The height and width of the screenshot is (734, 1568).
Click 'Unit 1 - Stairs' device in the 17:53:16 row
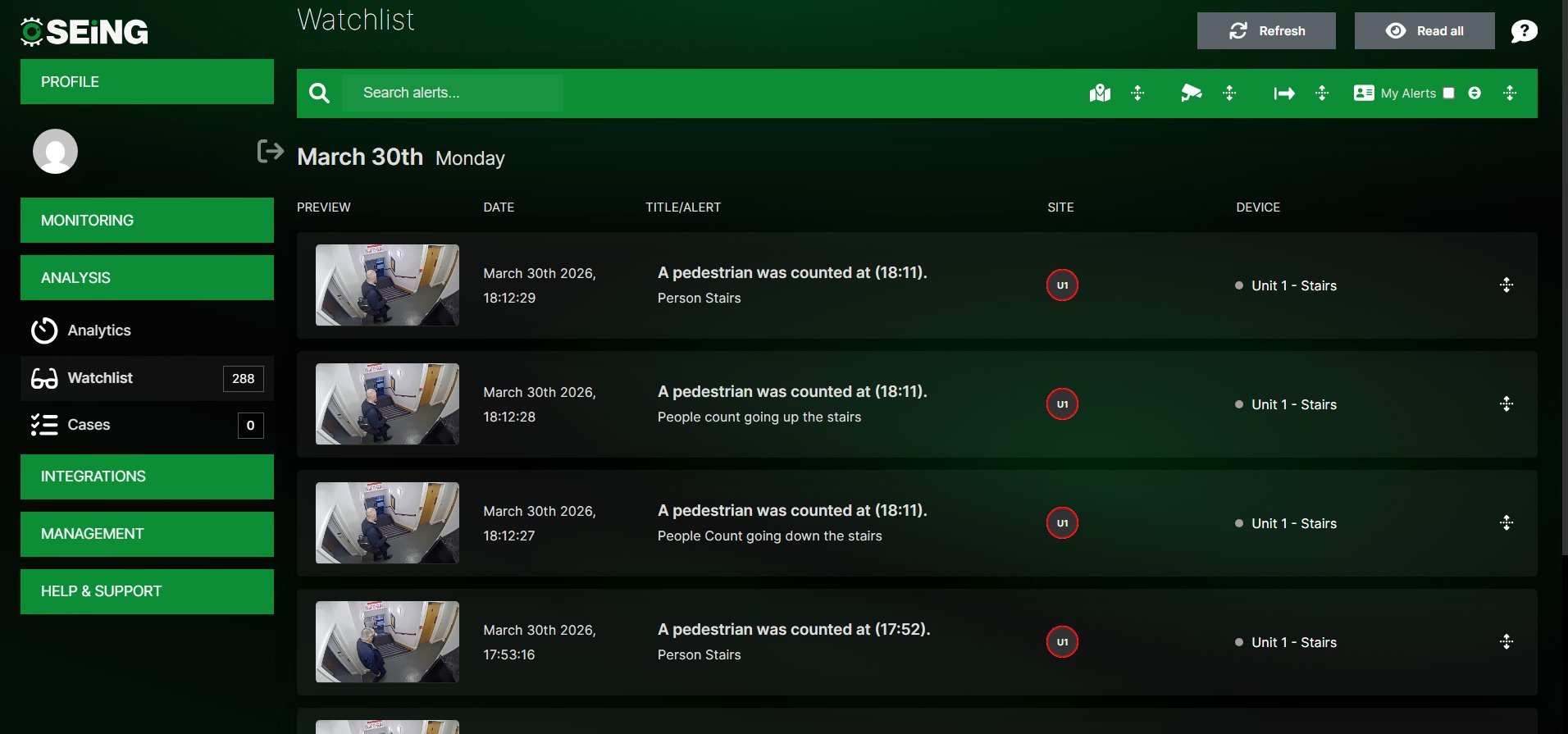(1294, 643)
